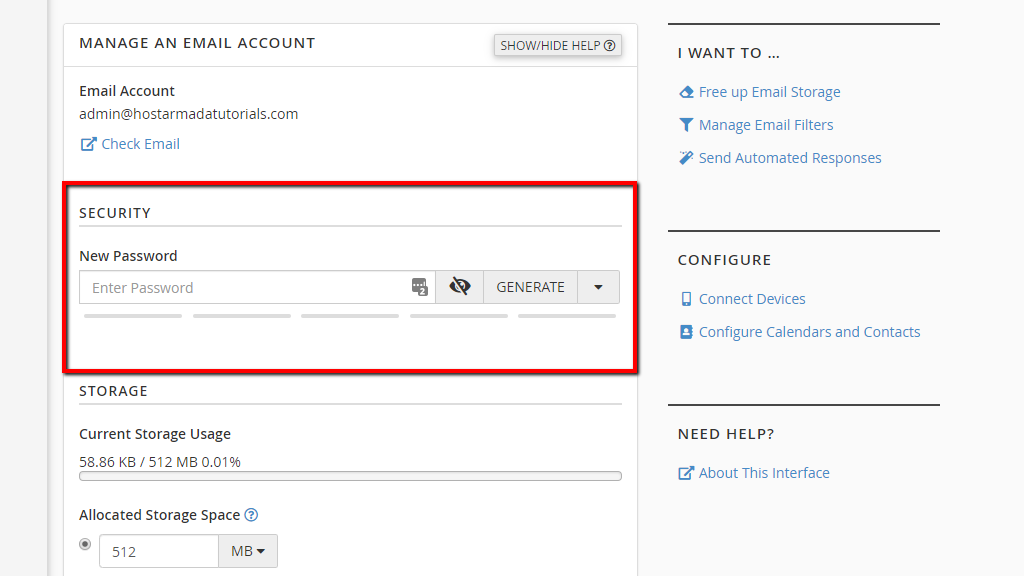Click the magic wand icon next to Send Automated Responses
The height and width of the screenshot is (576, 1024).
tap(686, 157)
